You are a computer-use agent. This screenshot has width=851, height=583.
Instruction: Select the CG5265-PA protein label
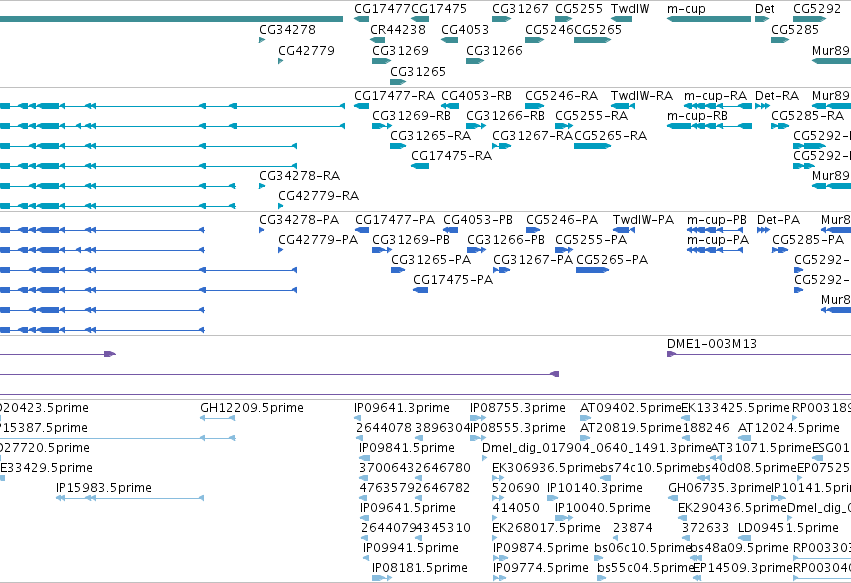coord(612,260)
